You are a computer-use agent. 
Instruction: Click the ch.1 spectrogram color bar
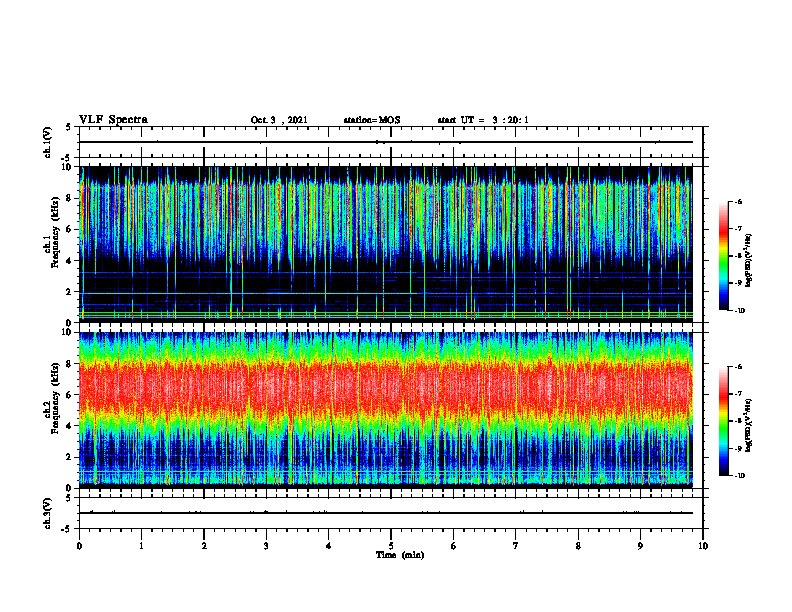point(723,256)
